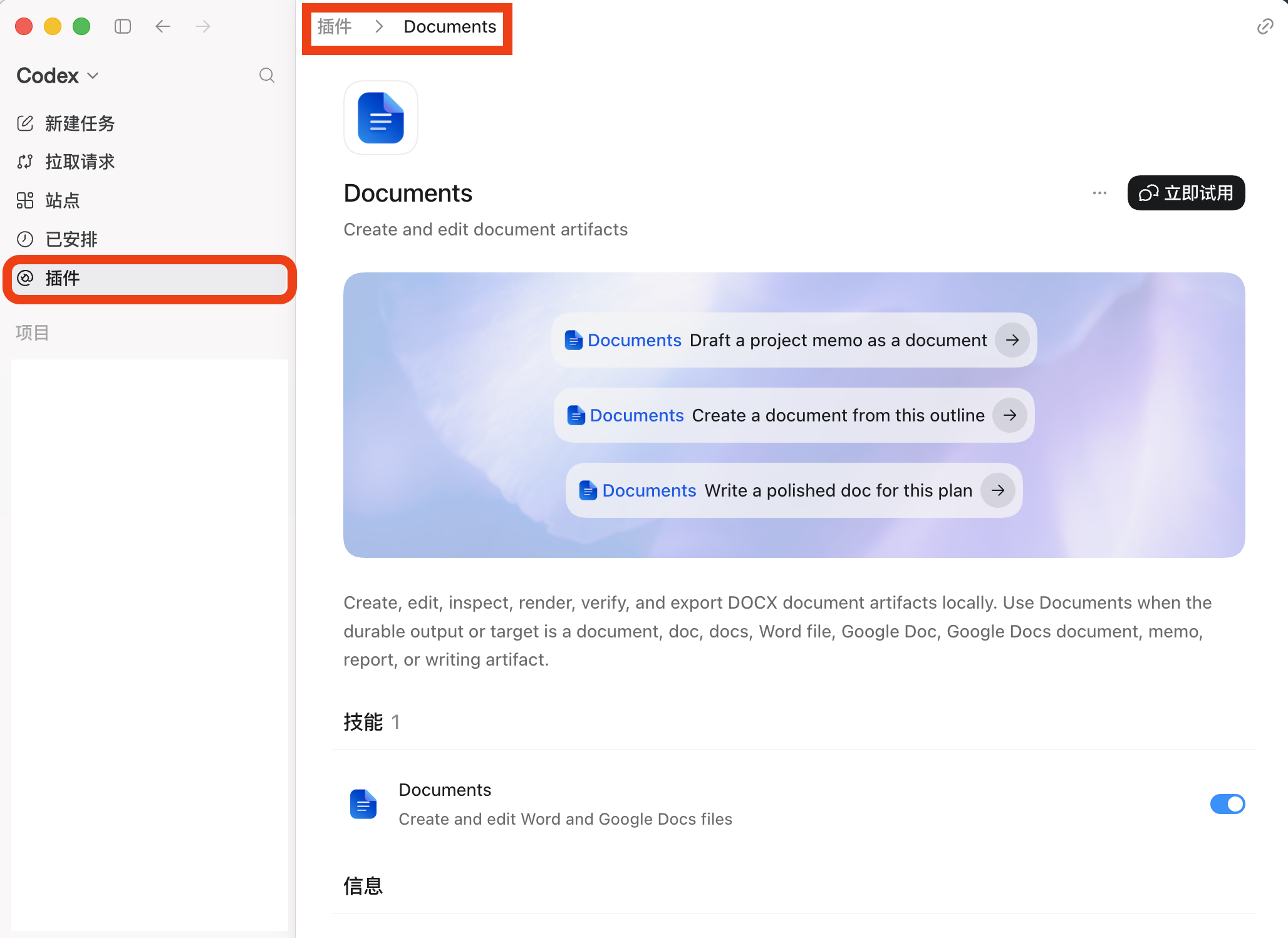Click the Documents page title heading
1288x938 pixels.
[x=408, y=193]
